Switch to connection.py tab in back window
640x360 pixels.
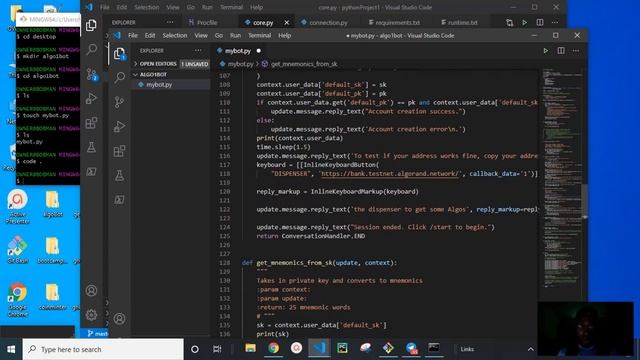pos(328,23)
